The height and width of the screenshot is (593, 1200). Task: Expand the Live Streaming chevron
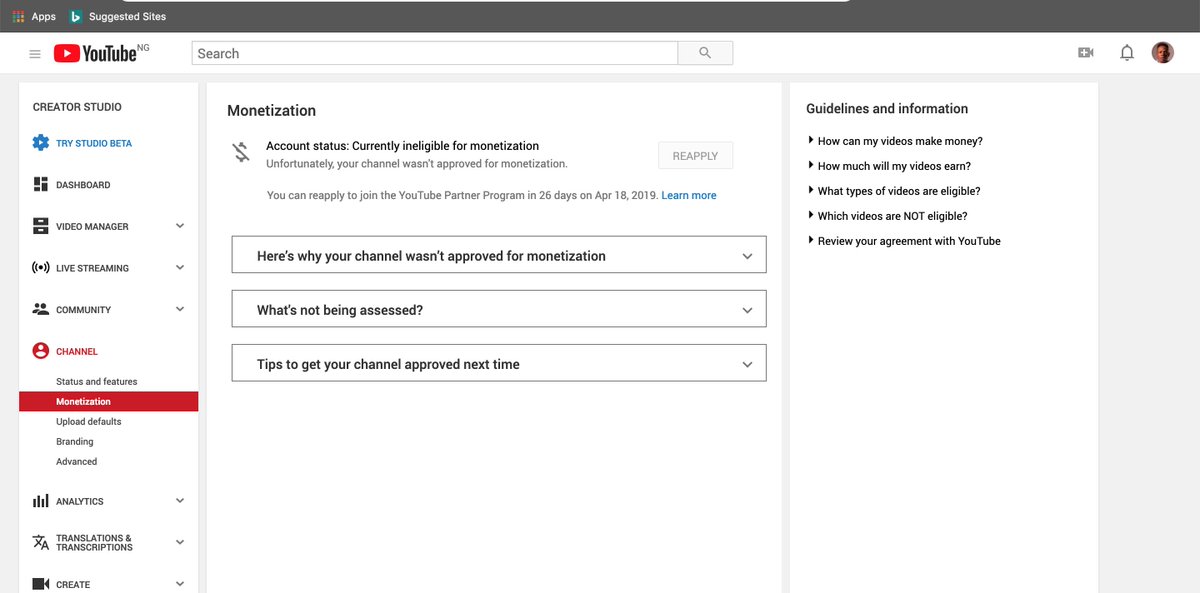click(x=180, y=267)
